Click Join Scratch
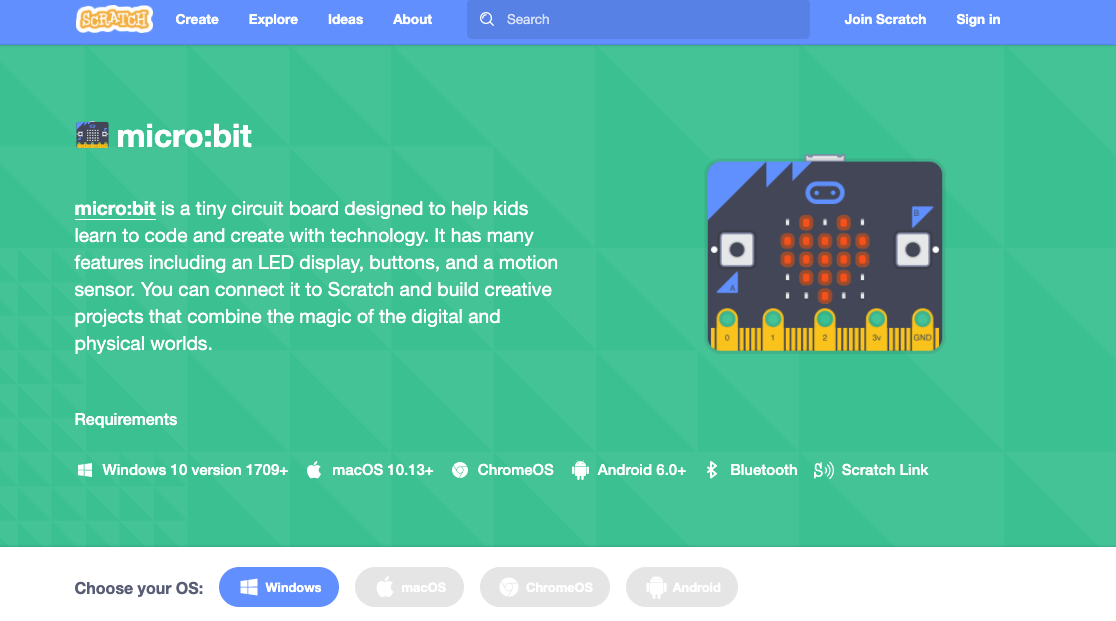The height and width of the screenshot is (621, 1116). pos(885,20)
